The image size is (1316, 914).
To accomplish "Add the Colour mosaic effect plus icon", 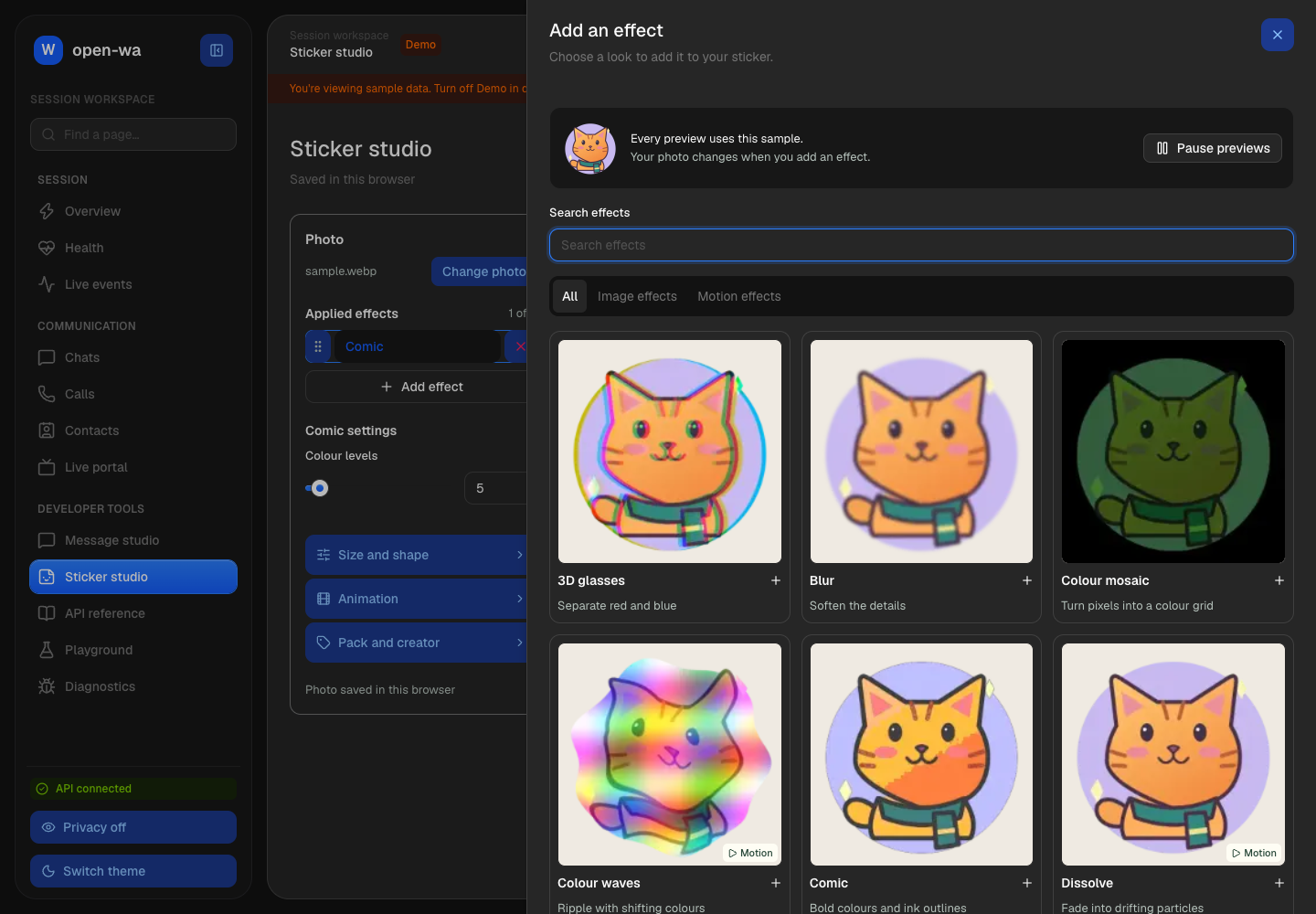I will 1279,580.
